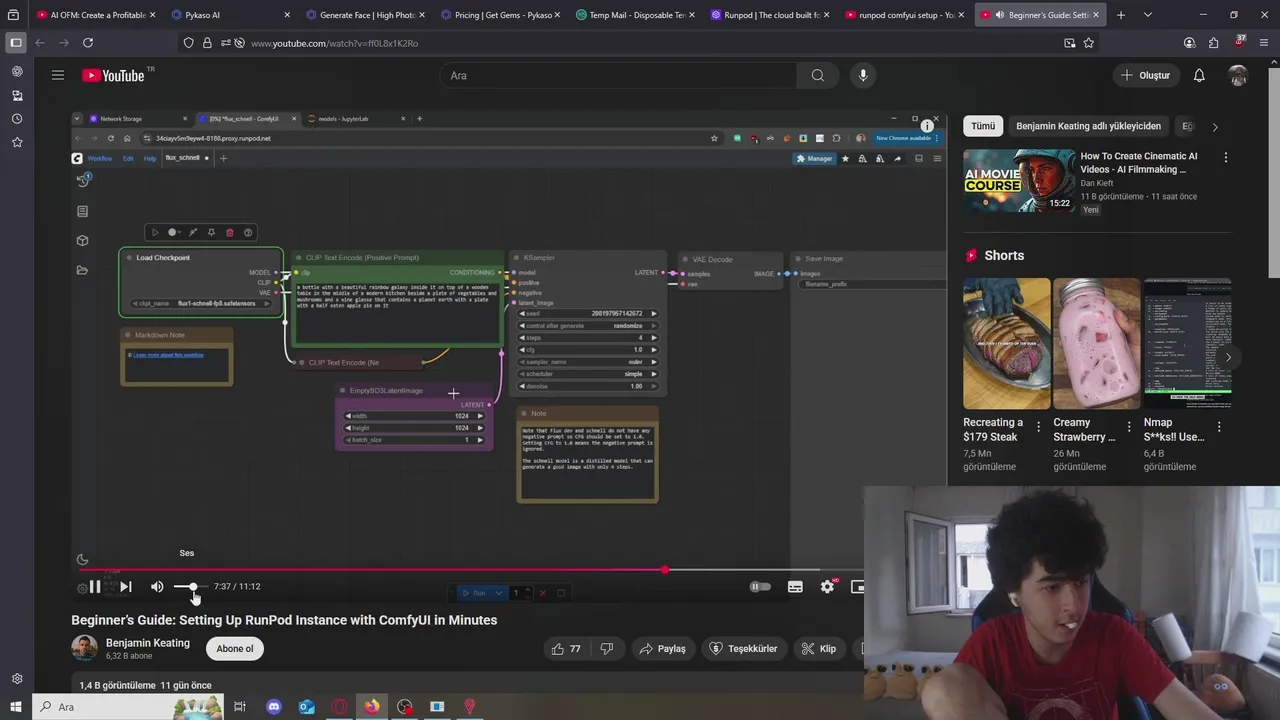The height and width of the screenshot is (720, 1280).
Task: Go to YouTube home via logo
Action: tap(113, 75)
